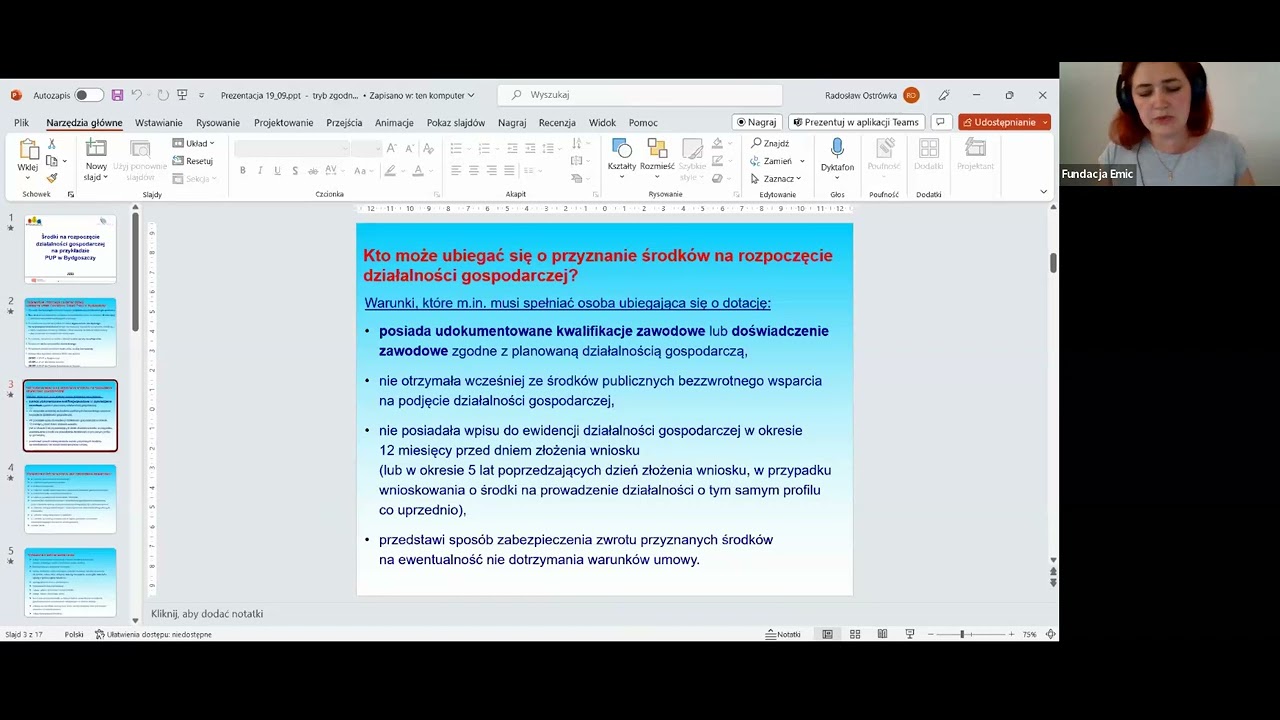The height and width of the screenshot is (720, 1280).
Task: Toggle Italic formatting
Action: [260, 171]
